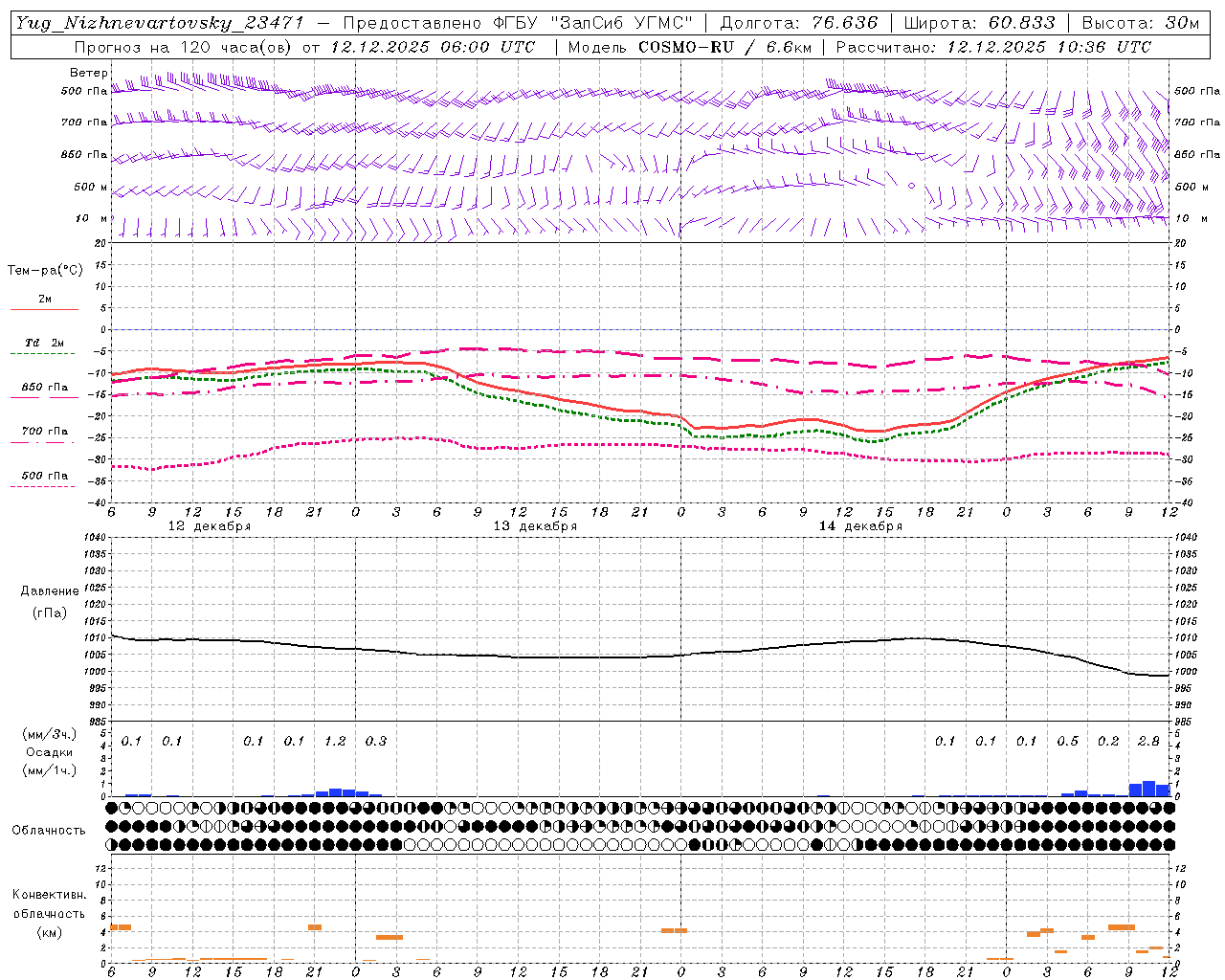Click the 10 м wind level label on left
Image resolution: width=1225 pixels, height=980 pixels.
point(92,218)
